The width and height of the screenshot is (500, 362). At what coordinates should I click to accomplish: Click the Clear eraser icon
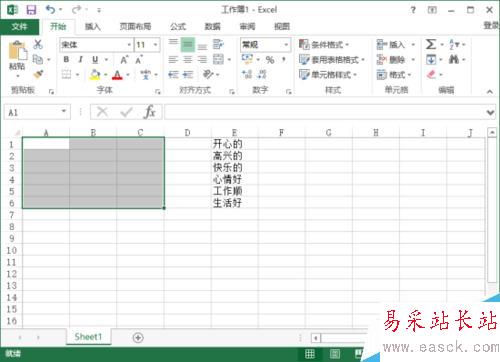tap(431, 74)
